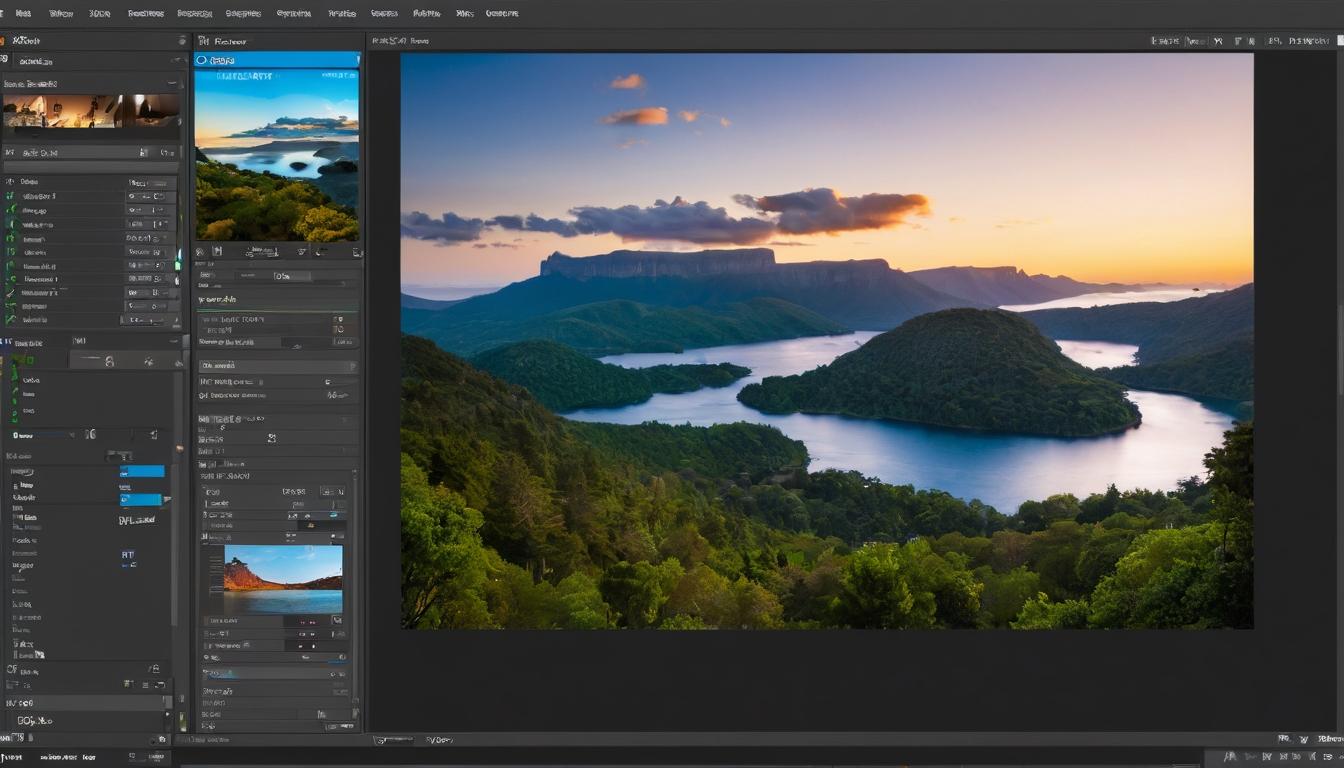1344x768 pixels.
Task: Click the leftmost icon in the bottom-right status bar
Action: (x=1230, y=757)
